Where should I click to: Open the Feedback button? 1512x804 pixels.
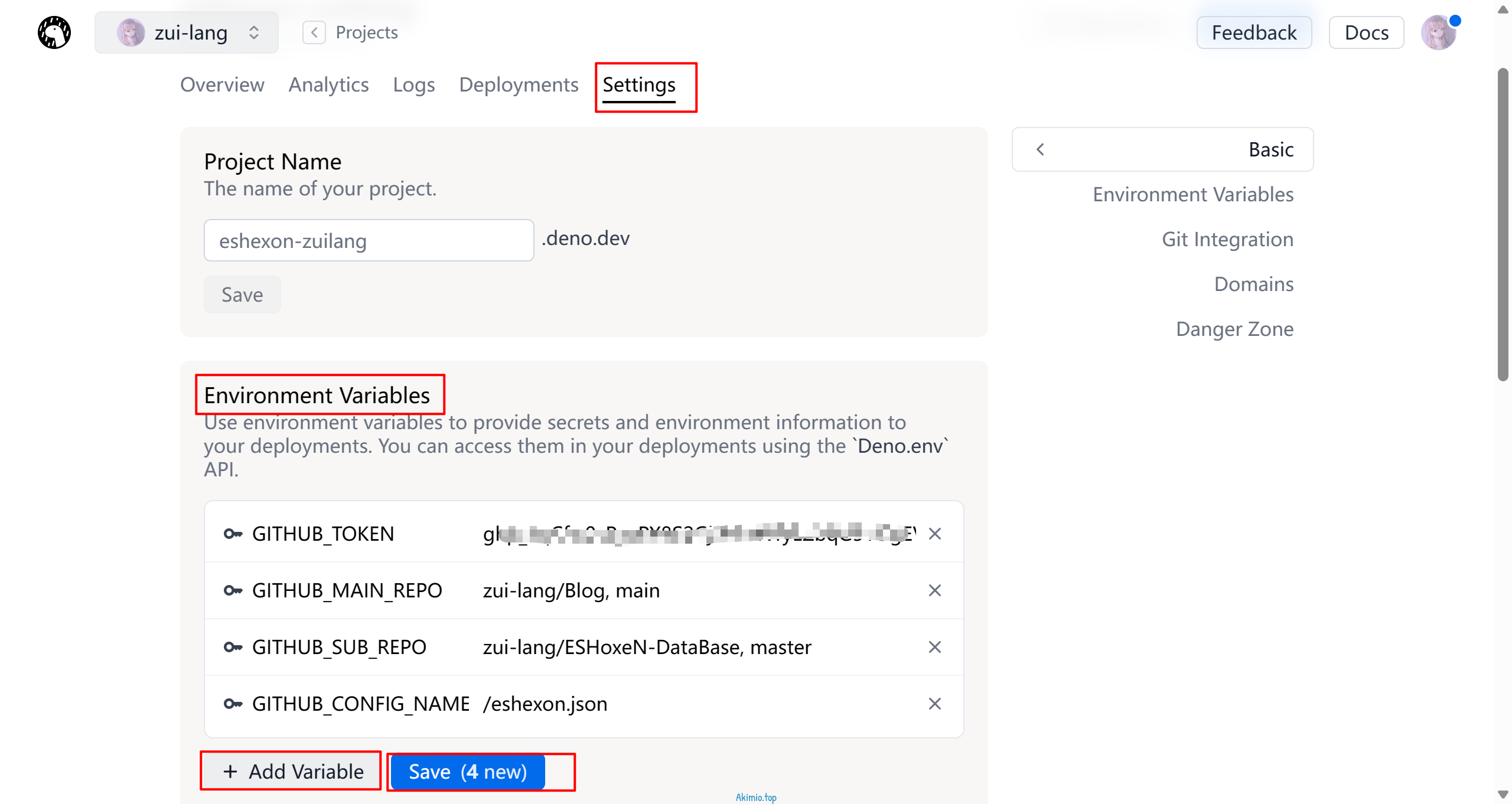click(x=1254, y=32)
